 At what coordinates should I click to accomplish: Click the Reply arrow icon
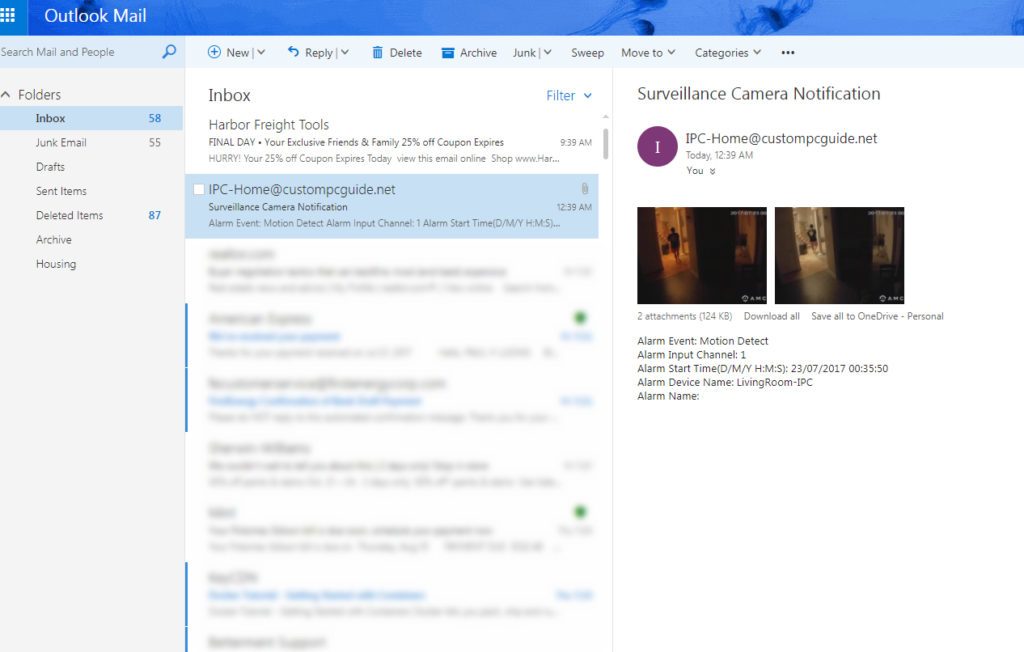(x=293, y=52)
